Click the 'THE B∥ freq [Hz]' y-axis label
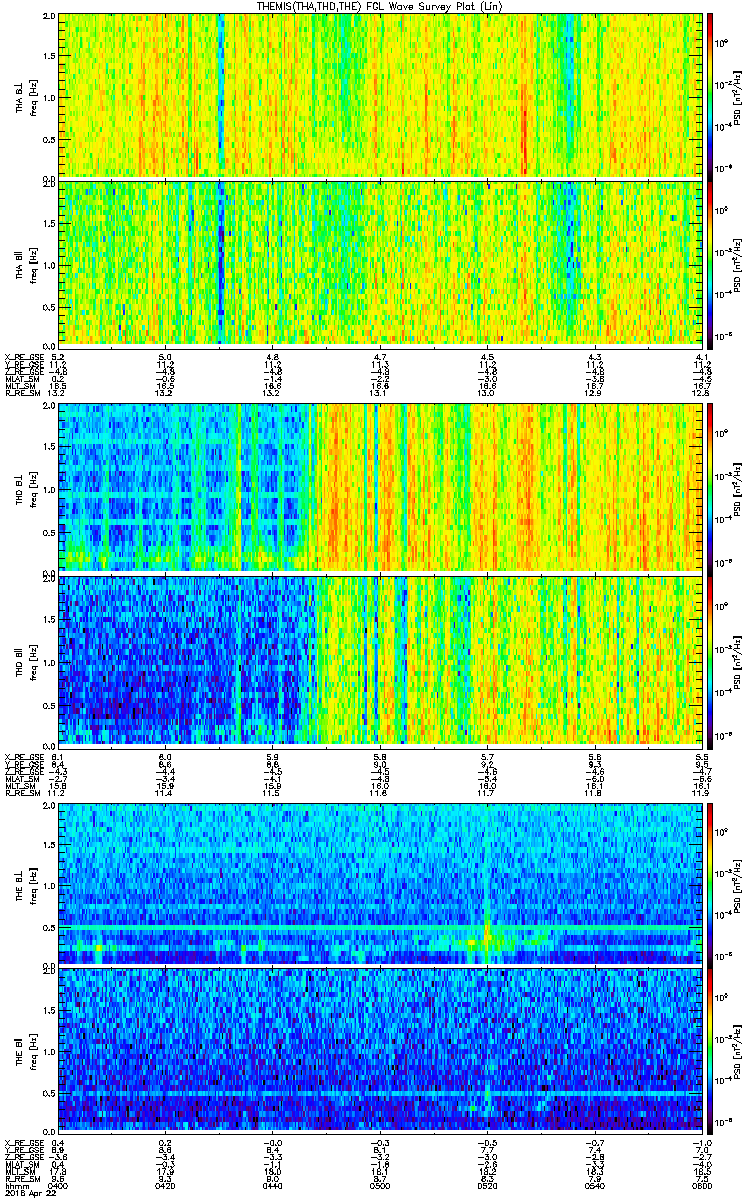 (x=26, y=1053)
